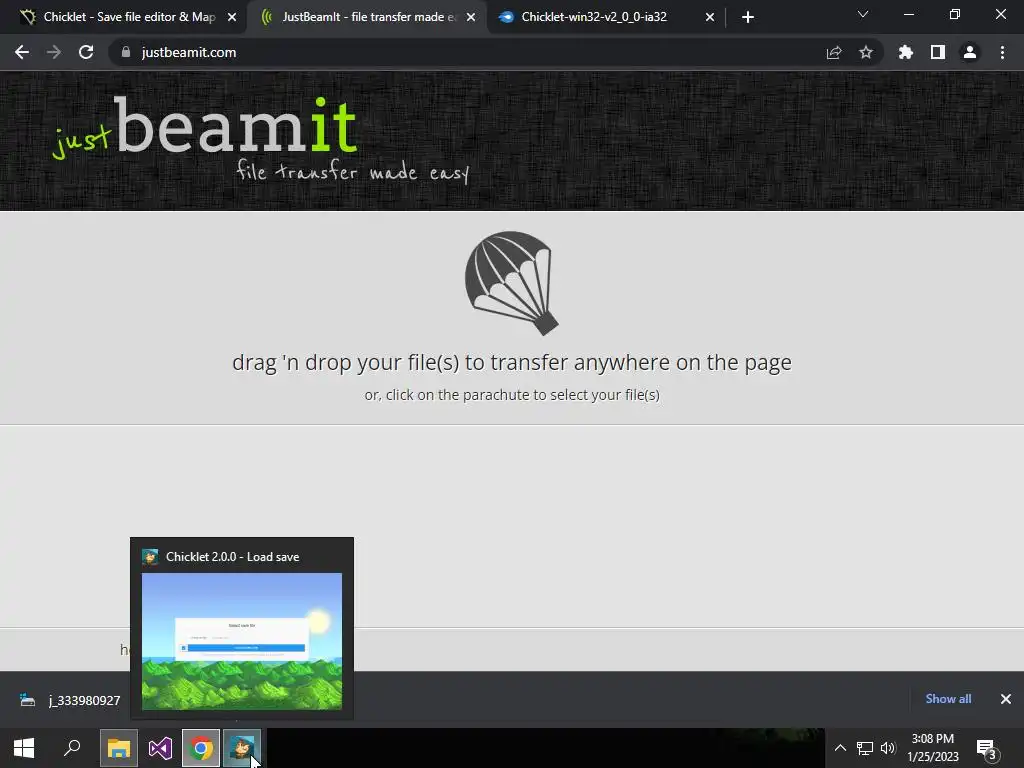
Task: Open Visual Studio from taskbar
Action: point(160,748)
